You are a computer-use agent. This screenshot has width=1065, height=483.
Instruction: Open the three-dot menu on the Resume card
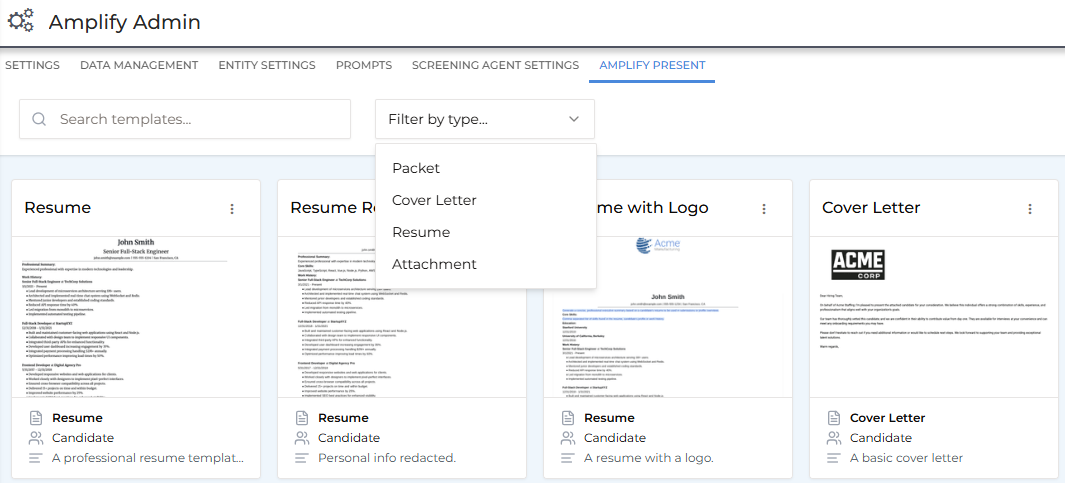coord(232,209)
